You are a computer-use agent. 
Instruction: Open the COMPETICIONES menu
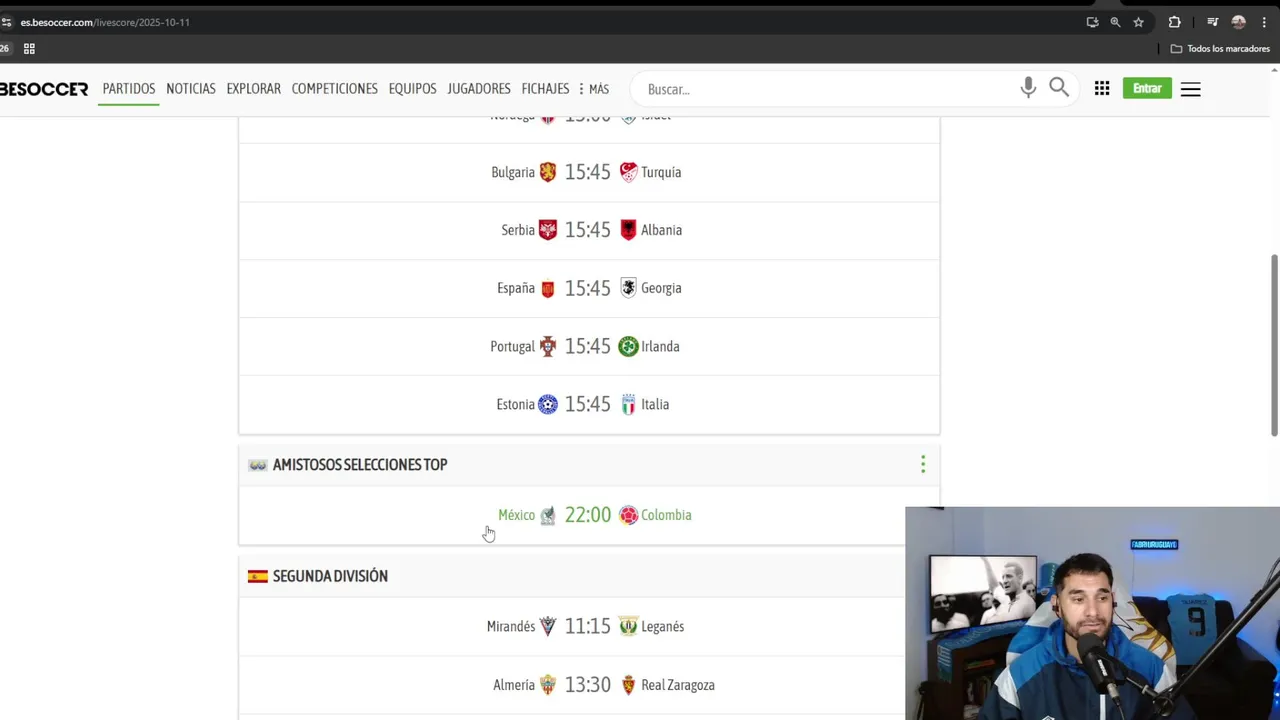coord(335,89)
